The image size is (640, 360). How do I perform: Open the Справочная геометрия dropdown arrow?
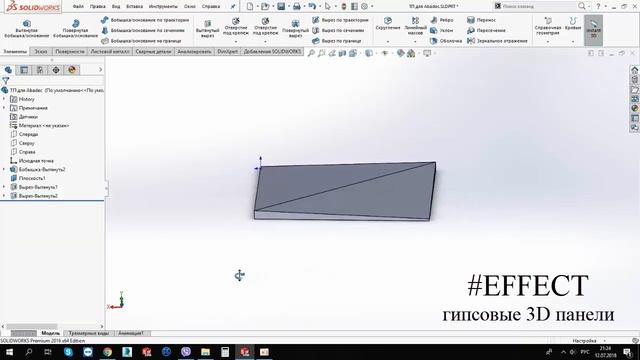point(548,41)
